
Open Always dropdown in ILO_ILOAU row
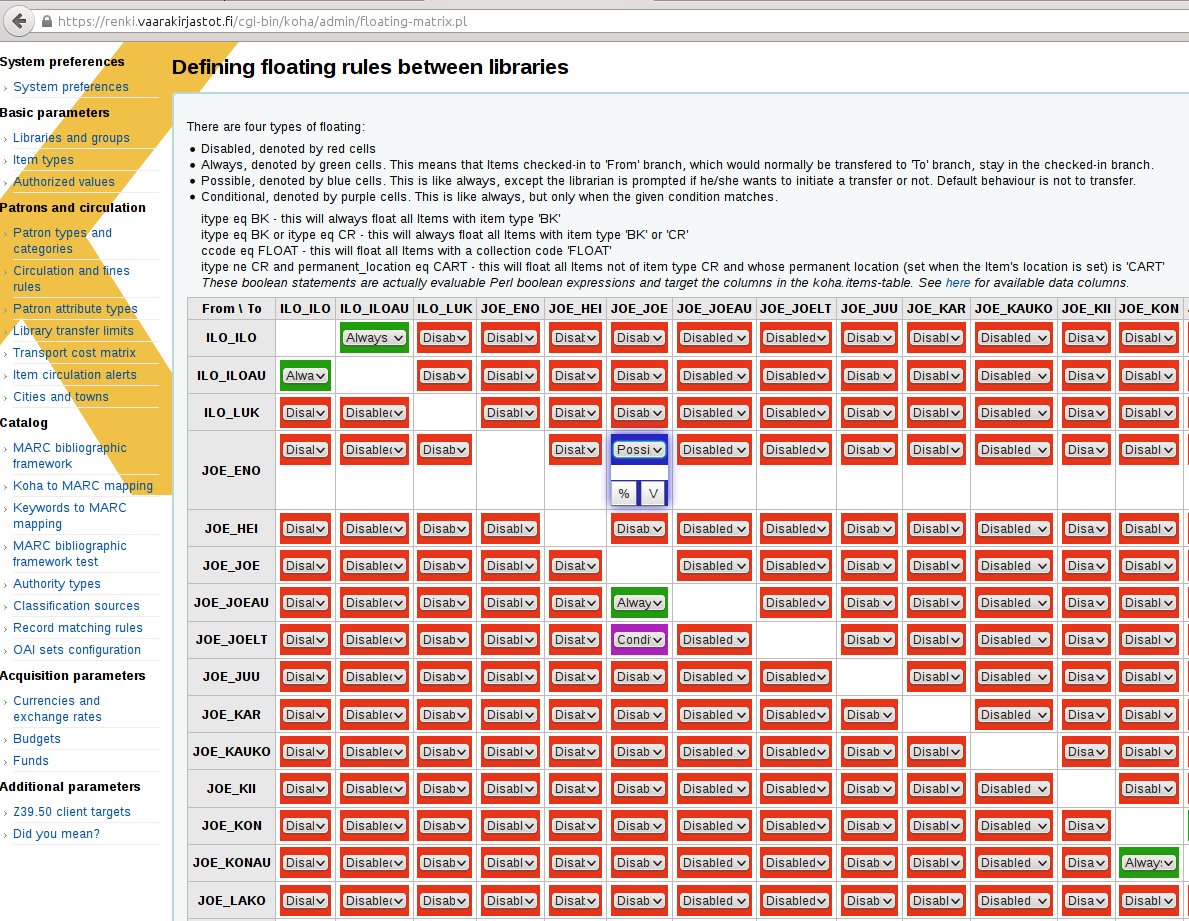click(x=305, y=376)
